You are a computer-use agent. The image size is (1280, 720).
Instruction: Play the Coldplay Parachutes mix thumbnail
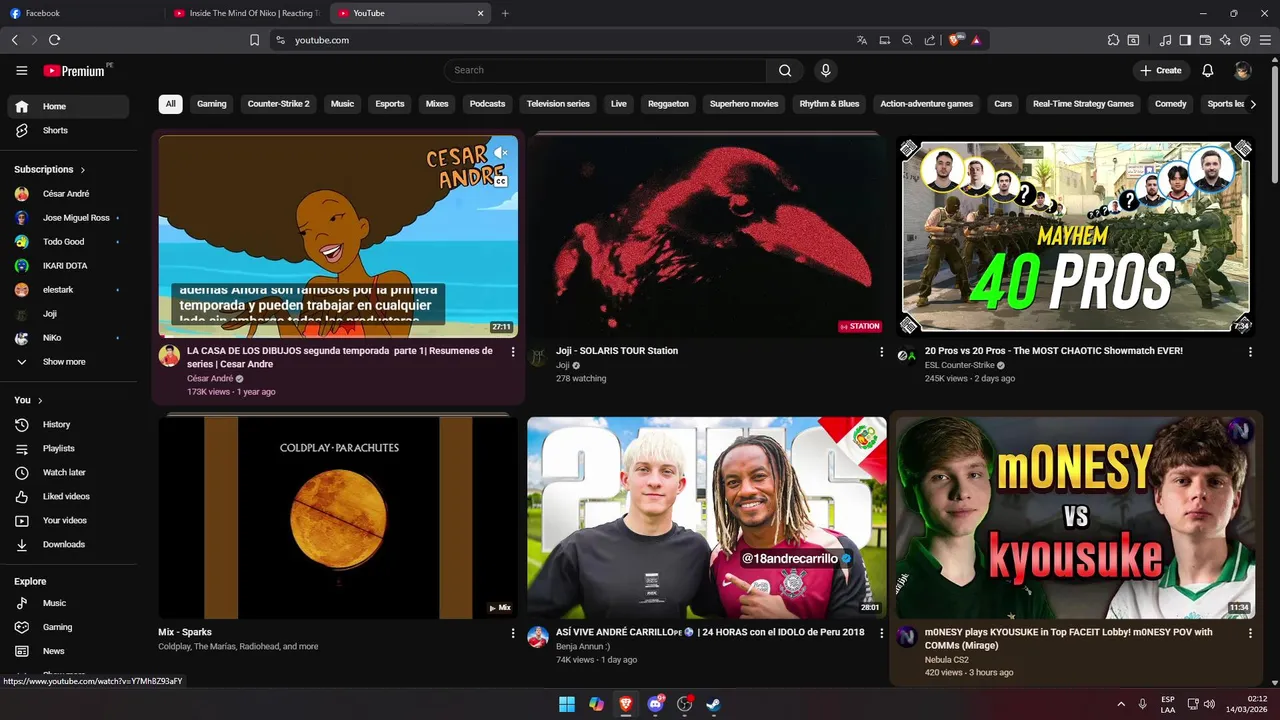coord(338,518)
